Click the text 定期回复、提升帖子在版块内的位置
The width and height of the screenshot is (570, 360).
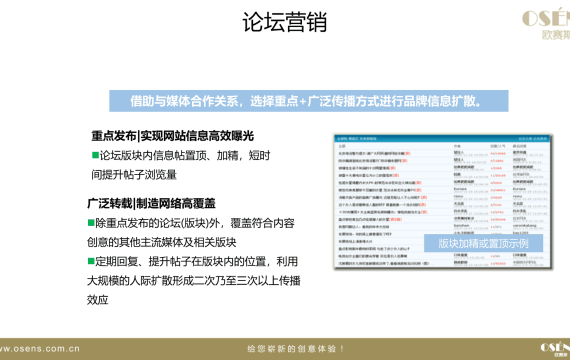[181, 261]
